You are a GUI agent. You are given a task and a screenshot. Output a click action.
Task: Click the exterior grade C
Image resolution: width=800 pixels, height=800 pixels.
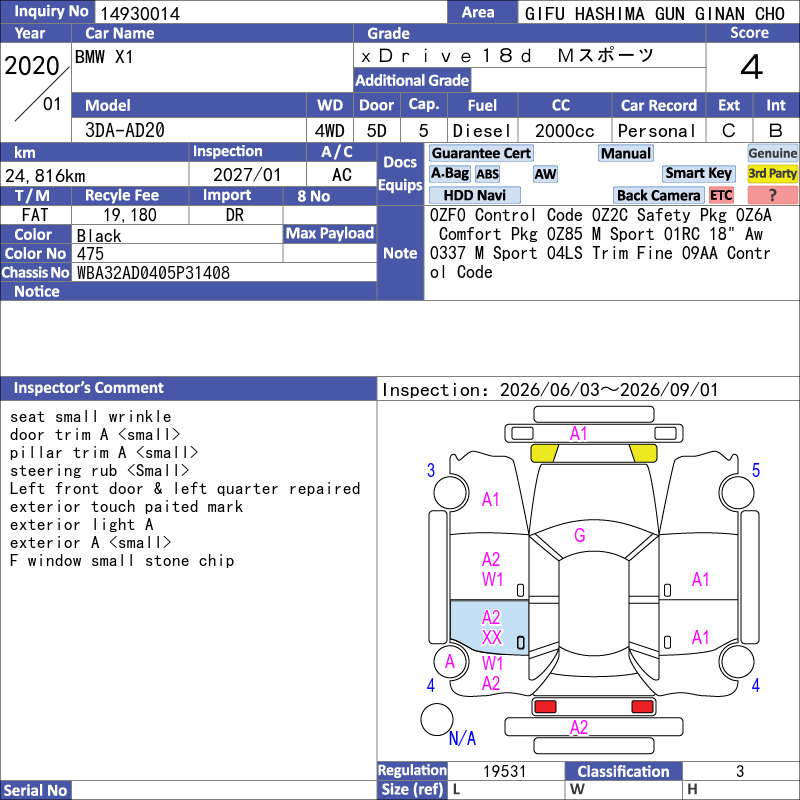(729, 131)
